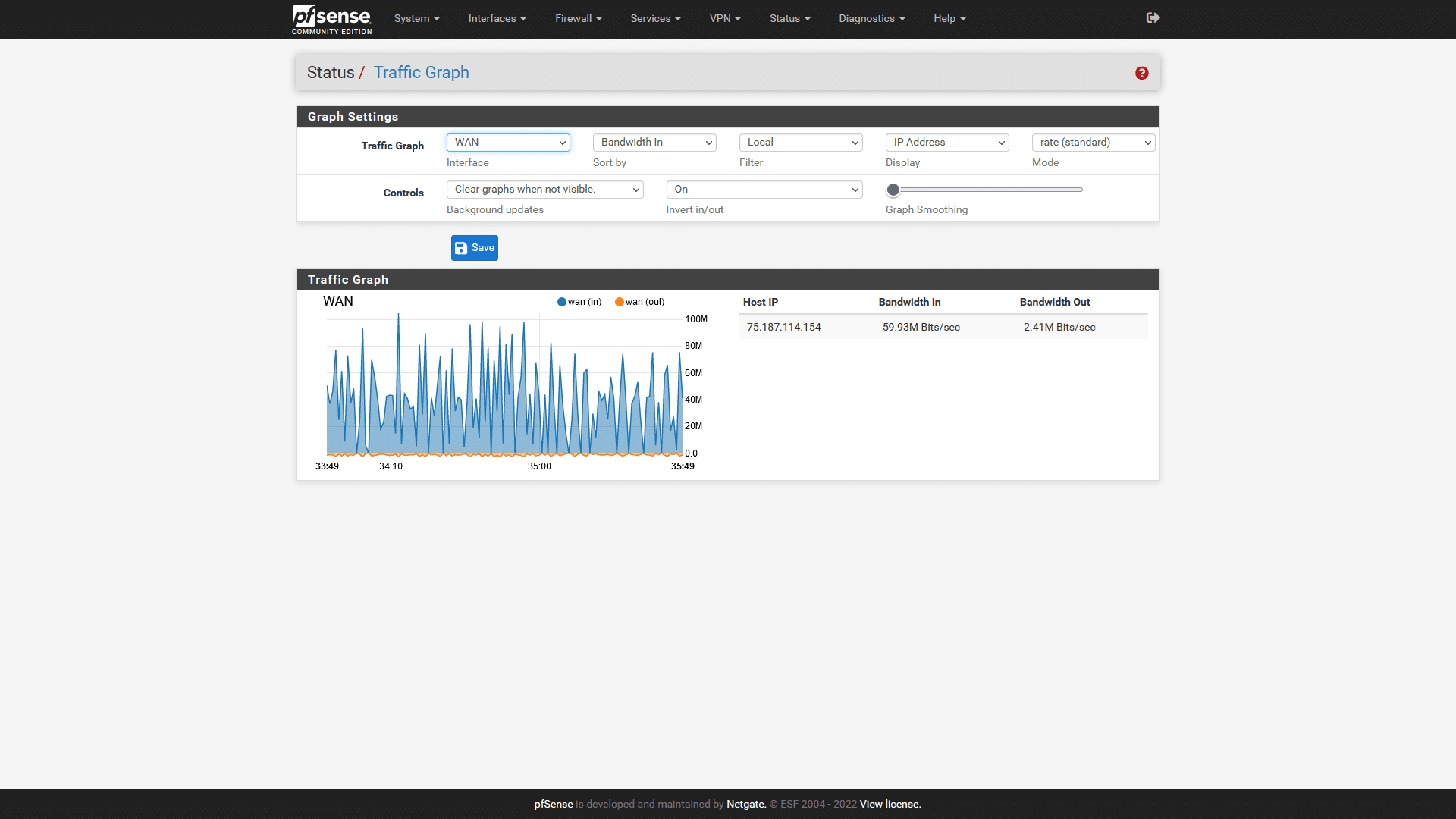This screenshot has width=1456, height=819.
Task: Toggle graph smoothing slider control
Action: (x=893, y=189)
